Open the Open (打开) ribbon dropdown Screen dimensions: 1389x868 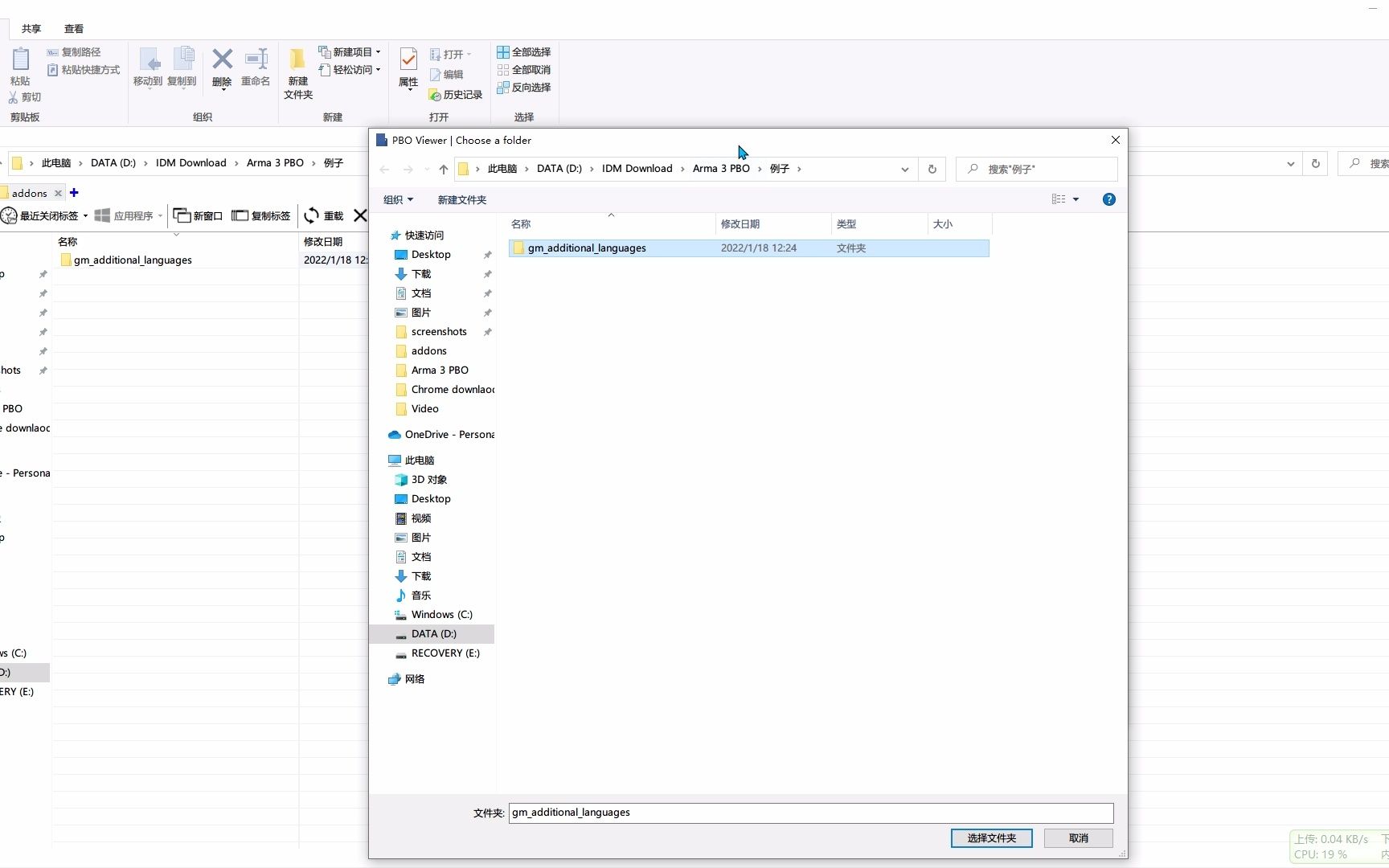coord(451,55)
